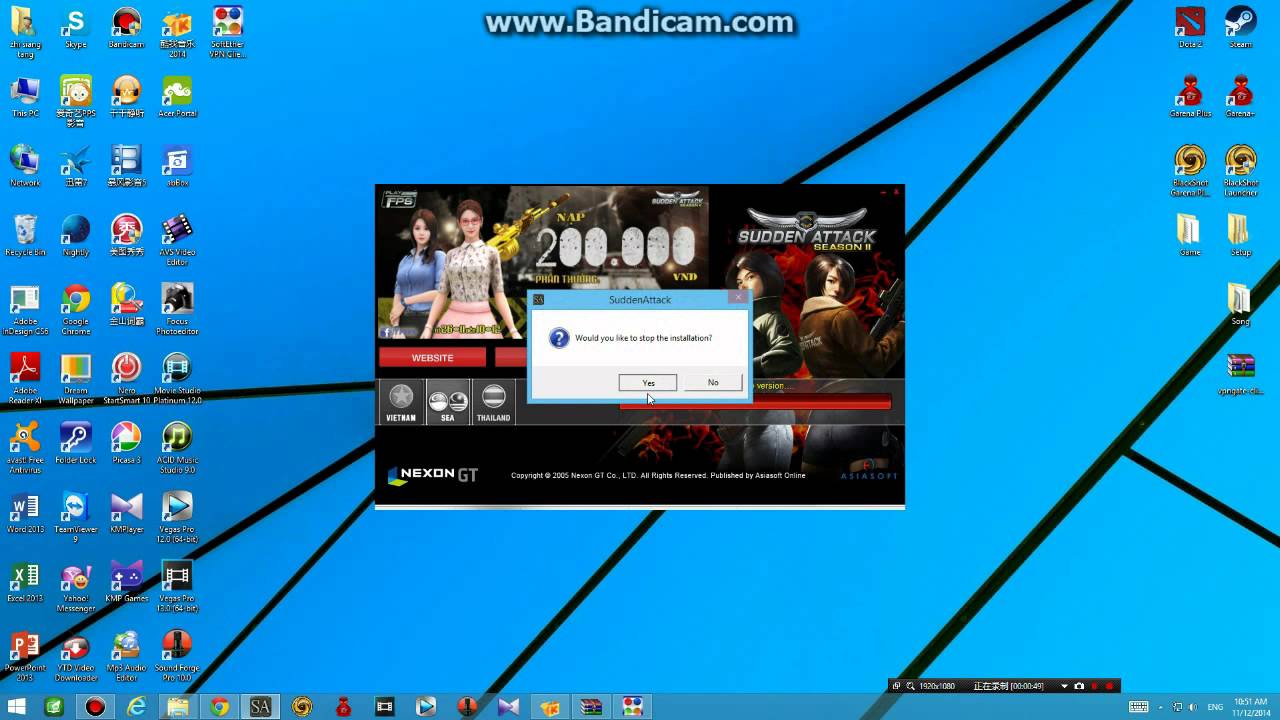Open Nightly desktop shortcut
This screenshot has width=1280, height=720.
(75, 236)
